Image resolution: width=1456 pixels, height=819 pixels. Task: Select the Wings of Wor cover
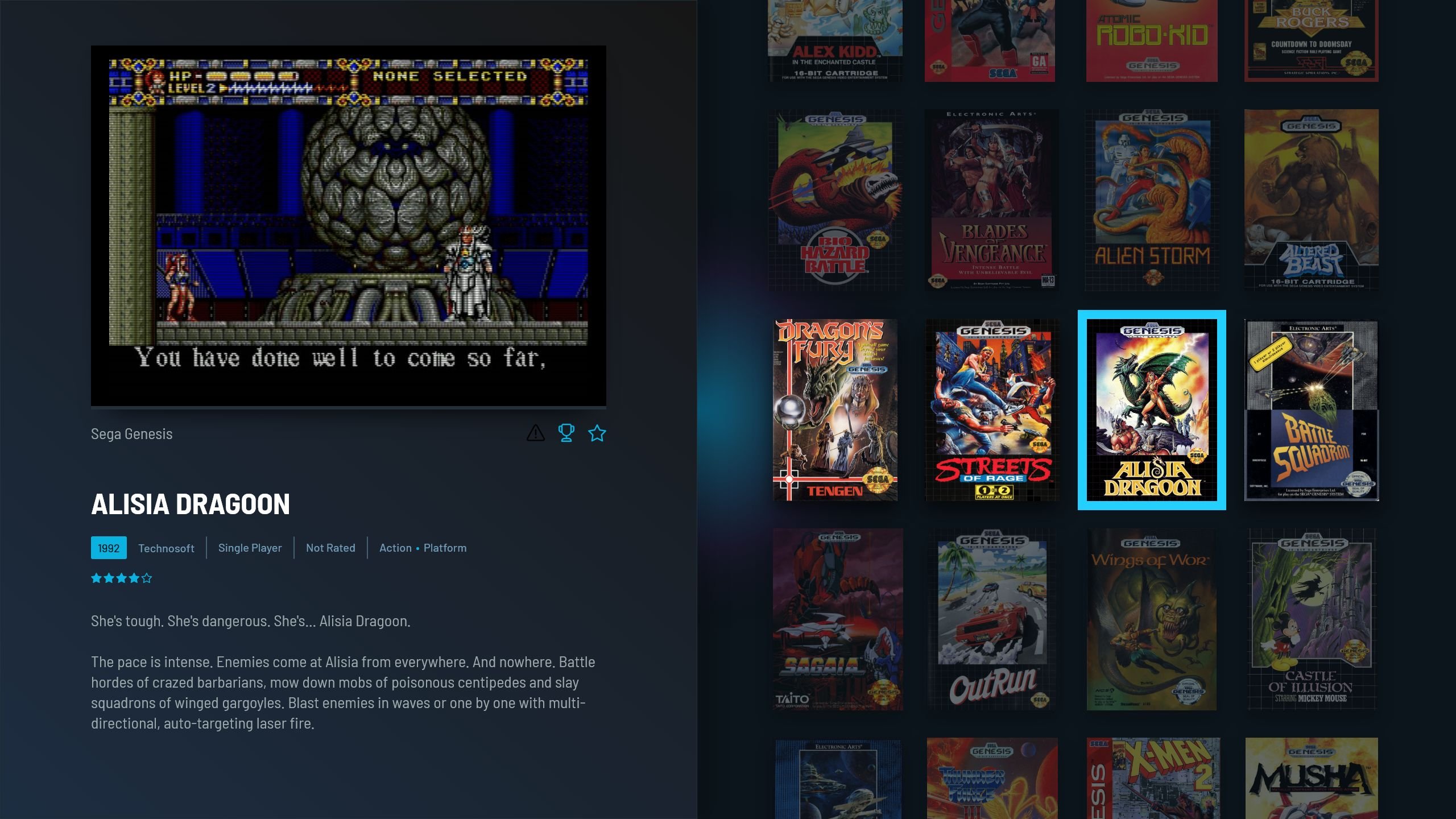tap(1152, 619)
